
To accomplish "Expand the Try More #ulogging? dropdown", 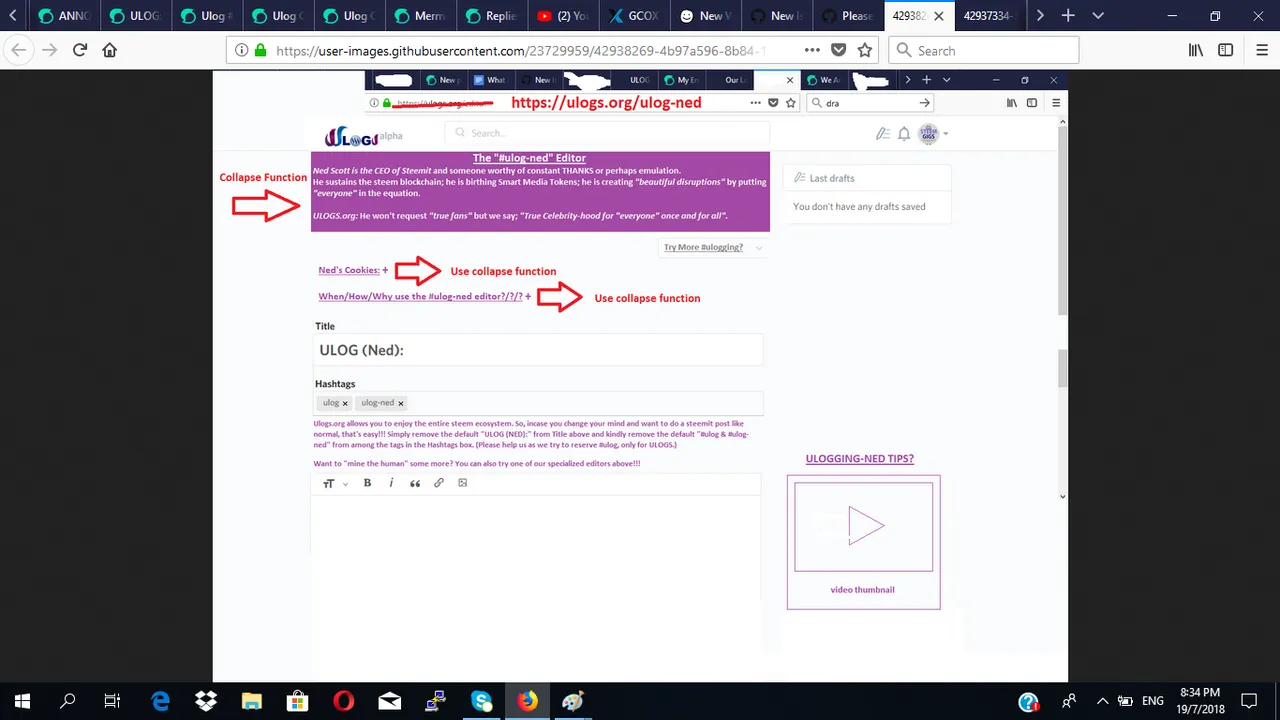I will 713,247.
